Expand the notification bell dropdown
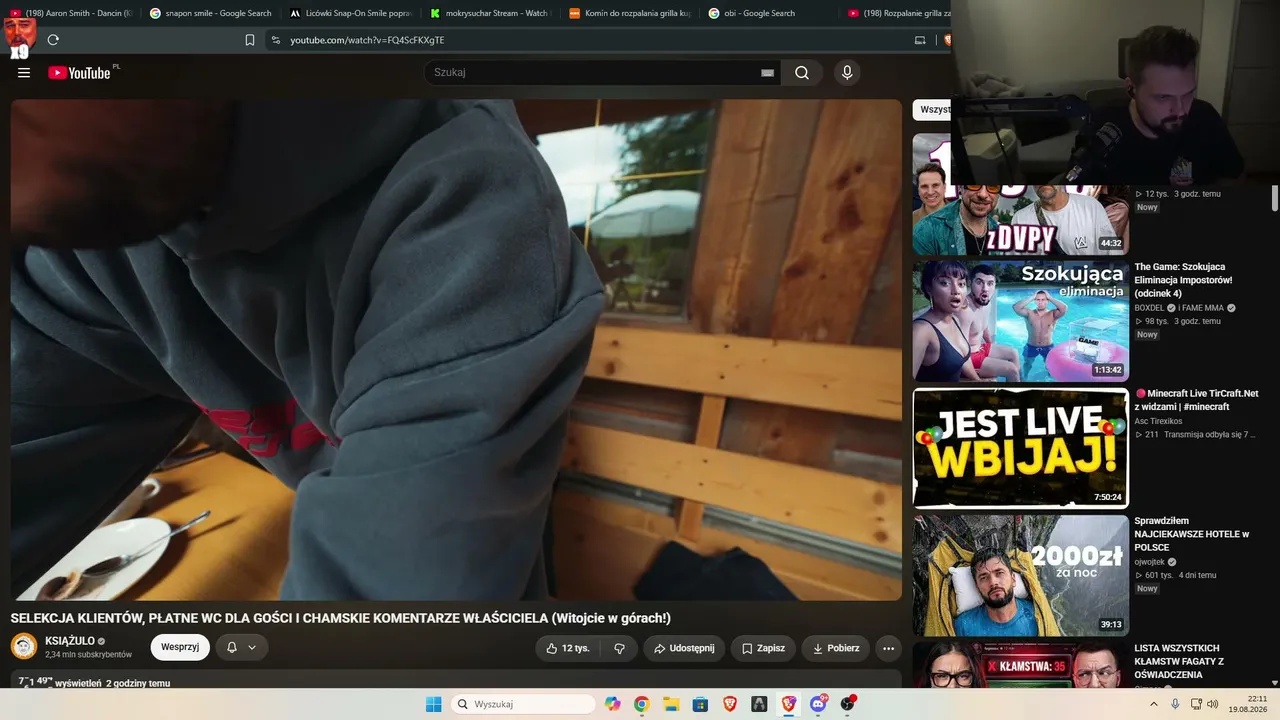Image resolution: width=1280 pixels, height=720 pixels. point(241,648)
